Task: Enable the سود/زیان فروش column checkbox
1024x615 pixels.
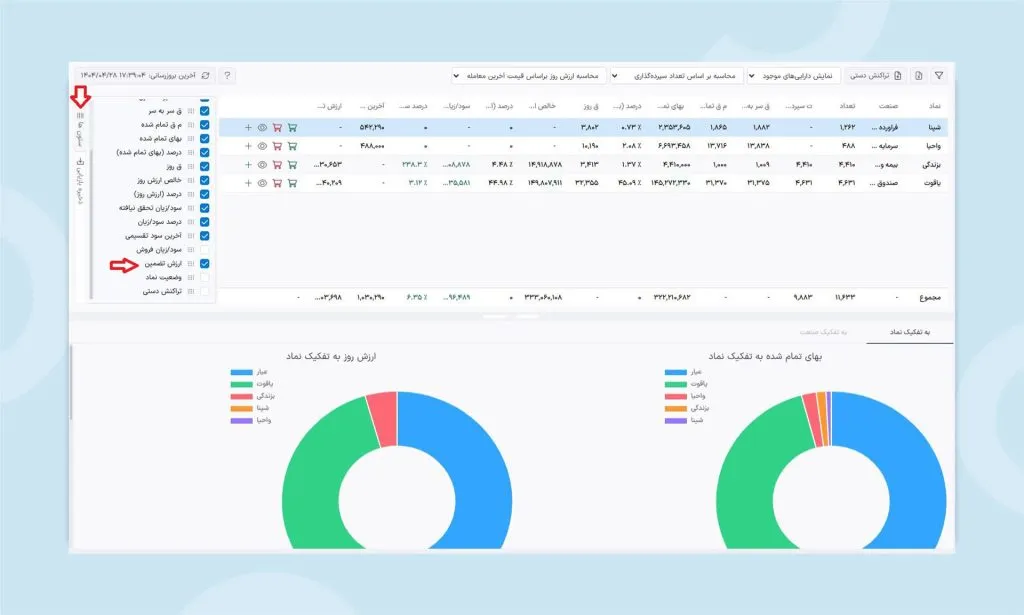Action: point(204,249)
